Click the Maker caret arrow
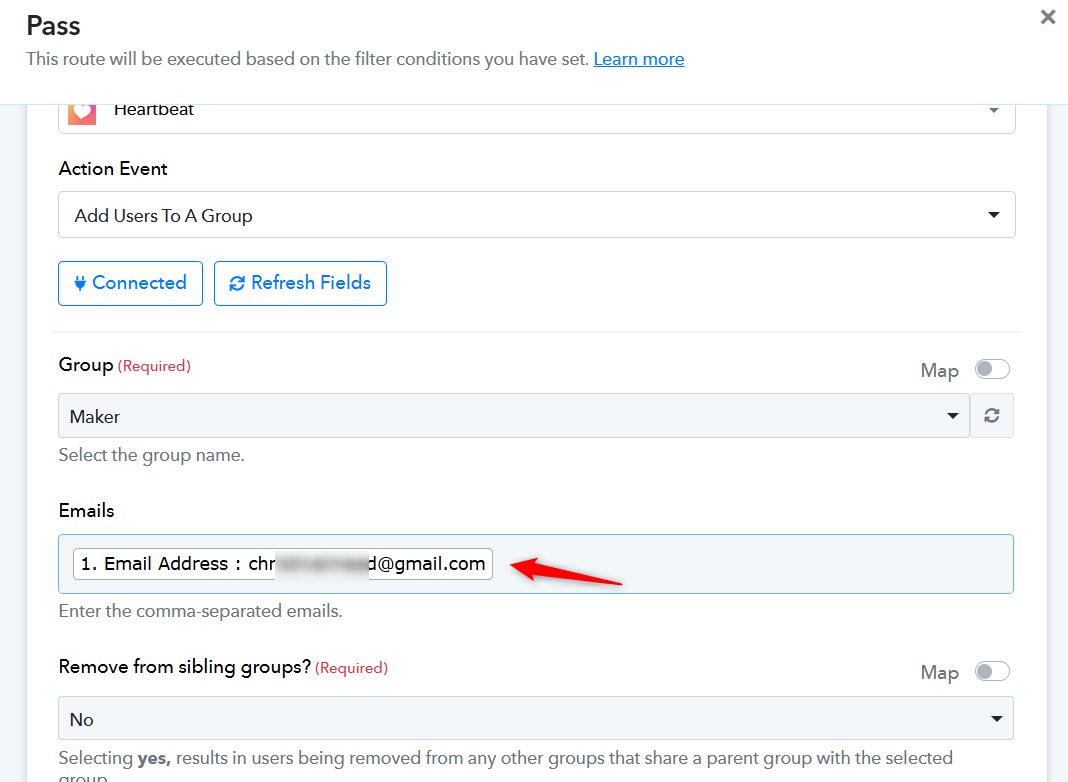Viewport: 1068px width, 782px height. click(952, 416)
